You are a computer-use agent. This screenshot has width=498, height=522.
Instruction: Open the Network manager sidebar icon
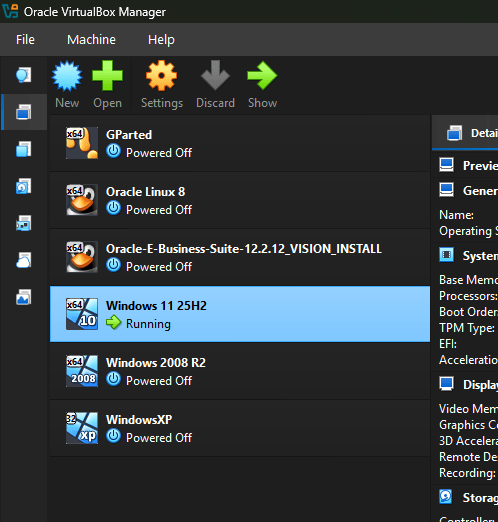pos(23,223)
